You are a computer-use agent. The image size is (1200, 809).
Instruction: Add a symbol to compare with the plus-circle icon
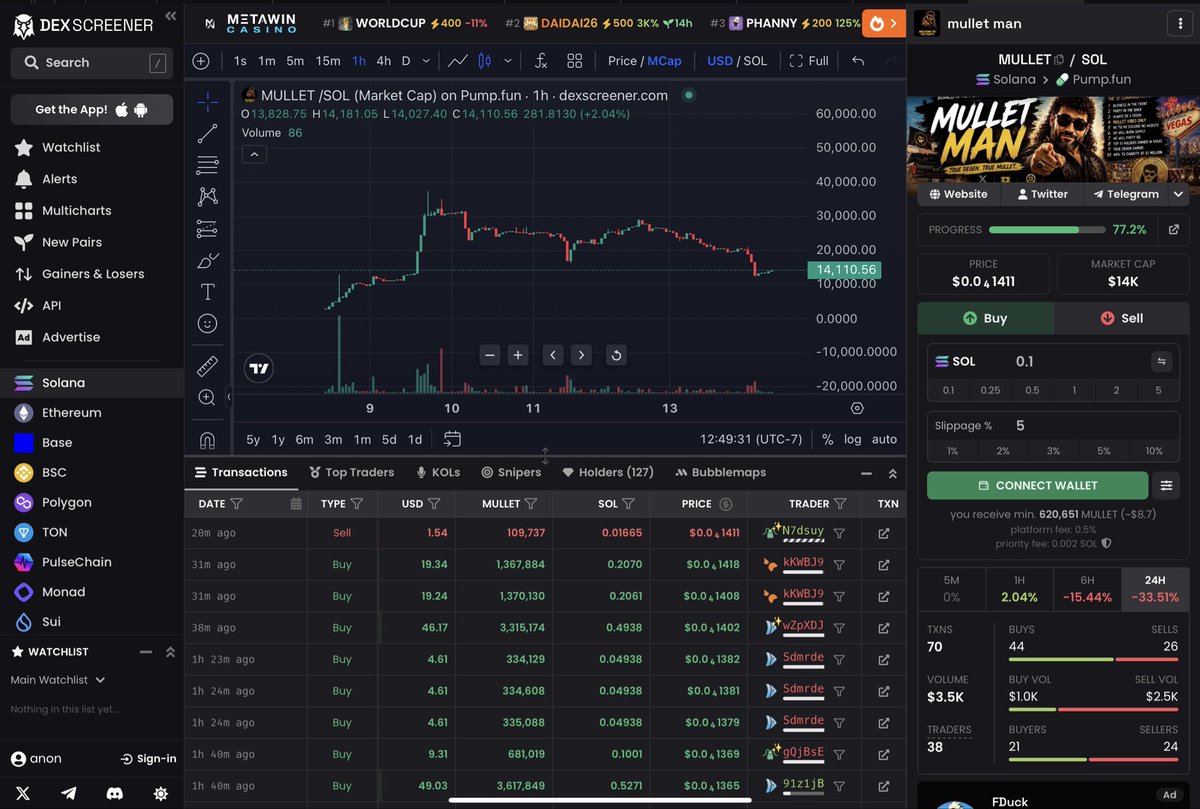201,61
